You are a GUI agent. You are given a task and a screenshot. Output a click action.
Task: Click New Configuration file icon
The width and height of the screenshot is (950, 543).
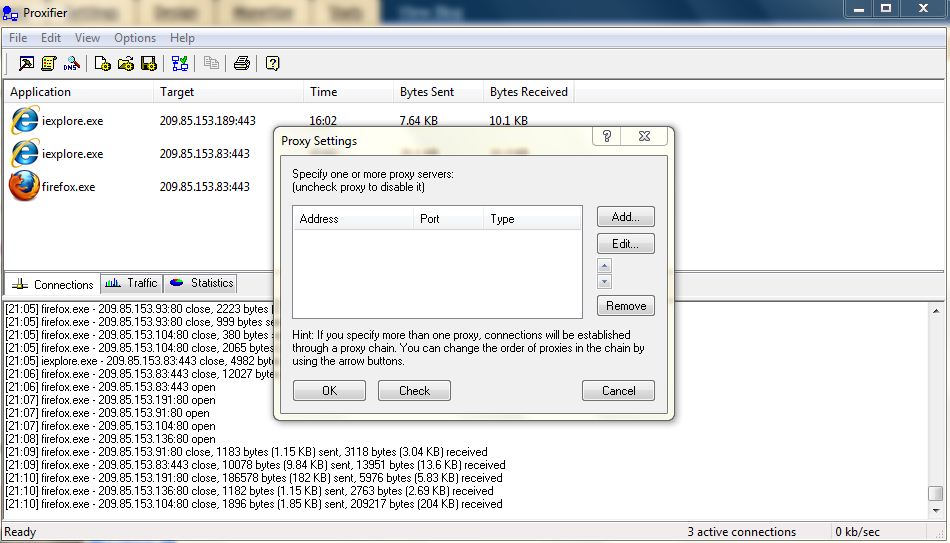(x=102, y=63)
